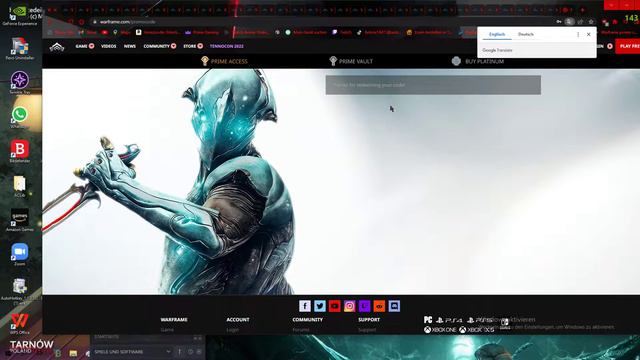Open Warframe Facebook page icon
Screen dimensions: 640x360
pos(305,306)
